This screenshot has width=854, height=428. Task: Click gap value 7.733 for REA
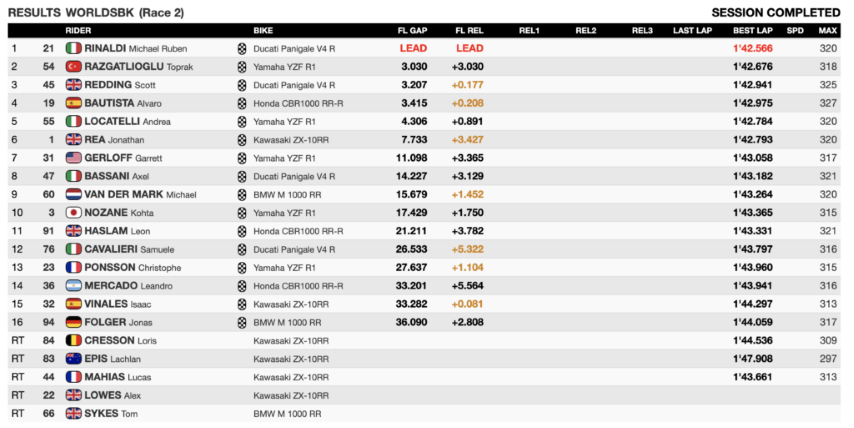414,139
